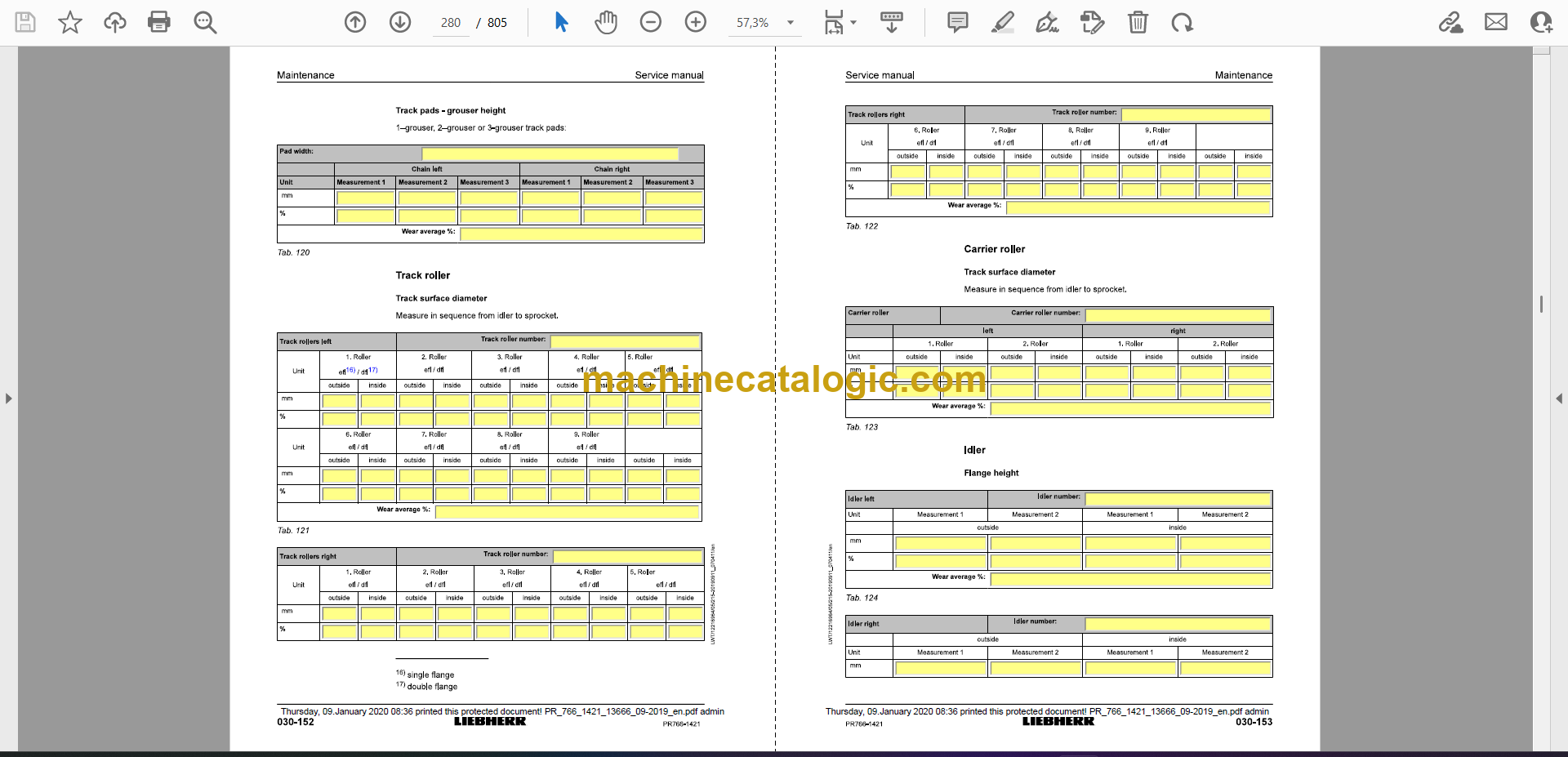Bookmark the file using the star icon

tap(70, 22)
